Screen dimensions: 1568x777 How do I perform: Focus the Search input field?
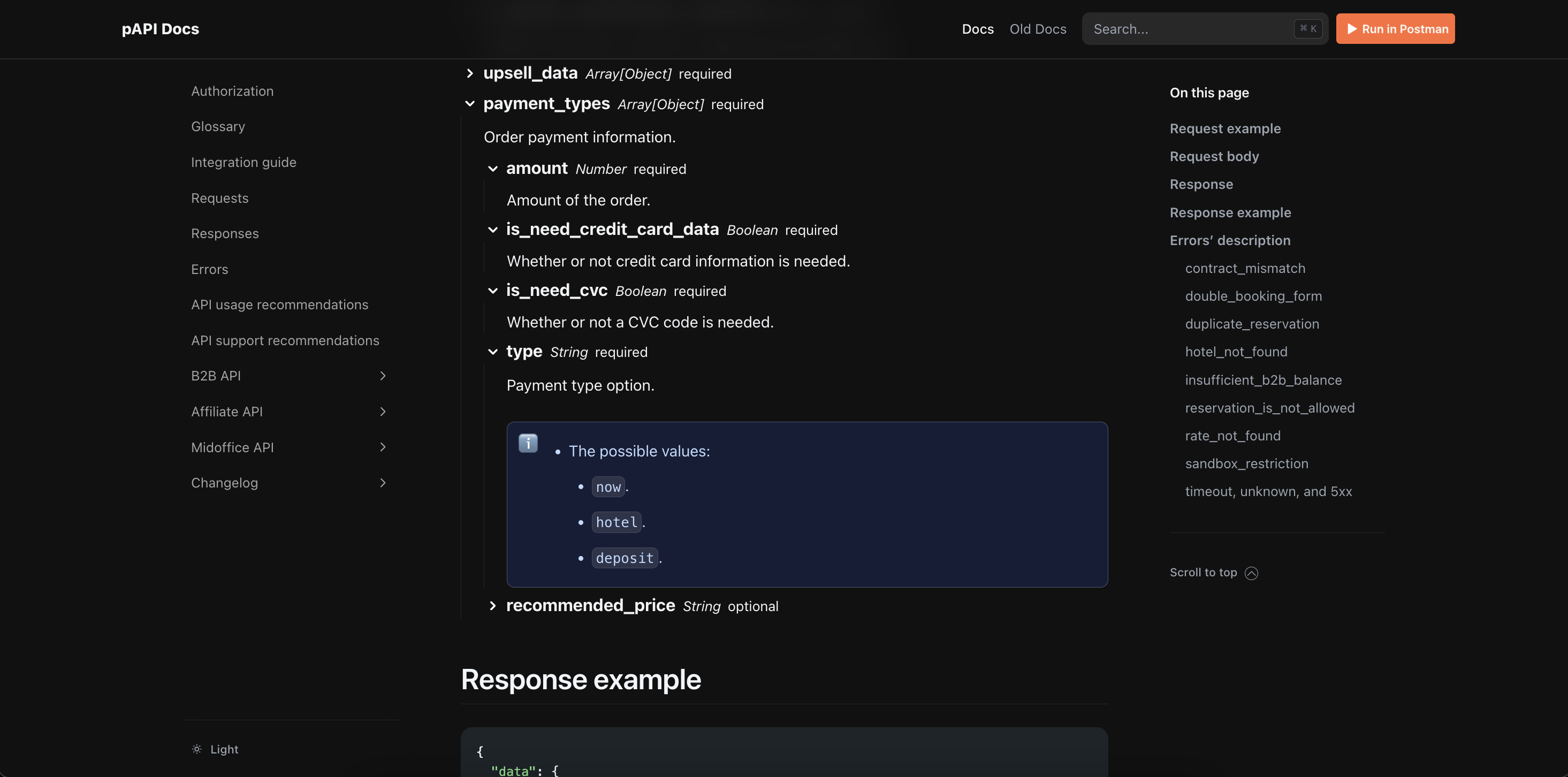[1187, 28]
